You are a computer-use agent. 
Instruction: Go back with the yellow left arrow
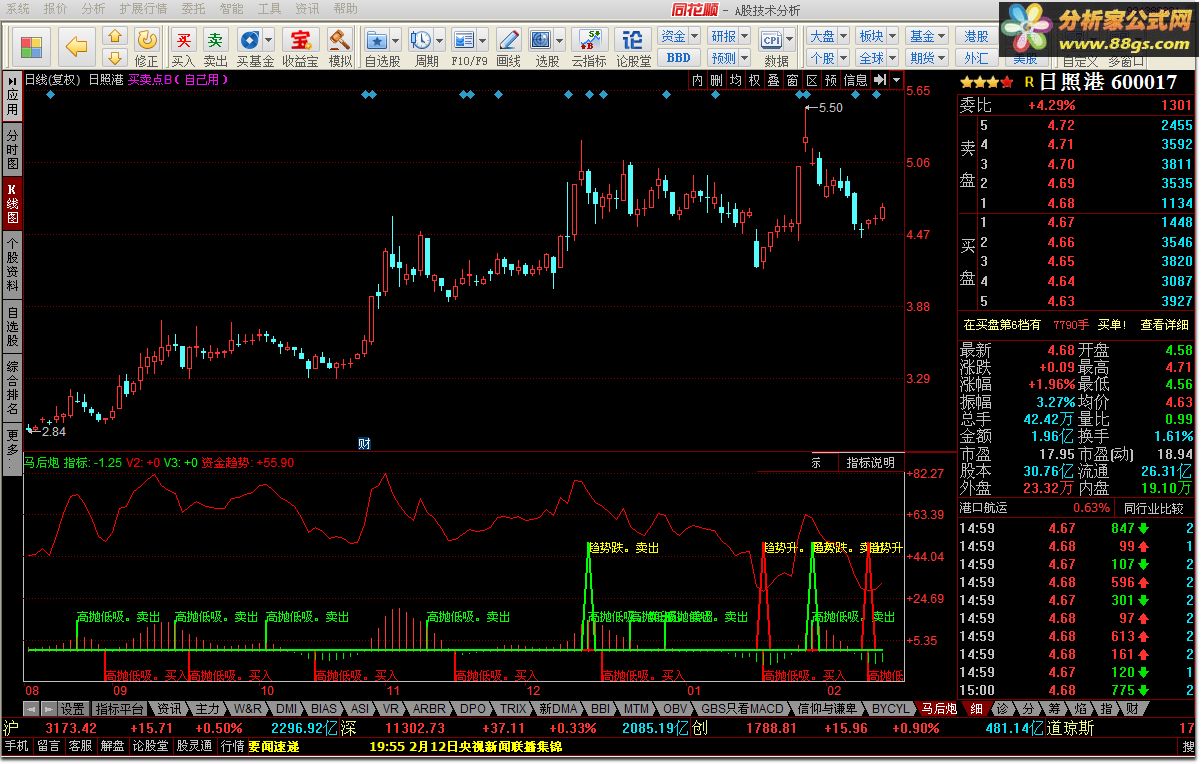[76, 45]
